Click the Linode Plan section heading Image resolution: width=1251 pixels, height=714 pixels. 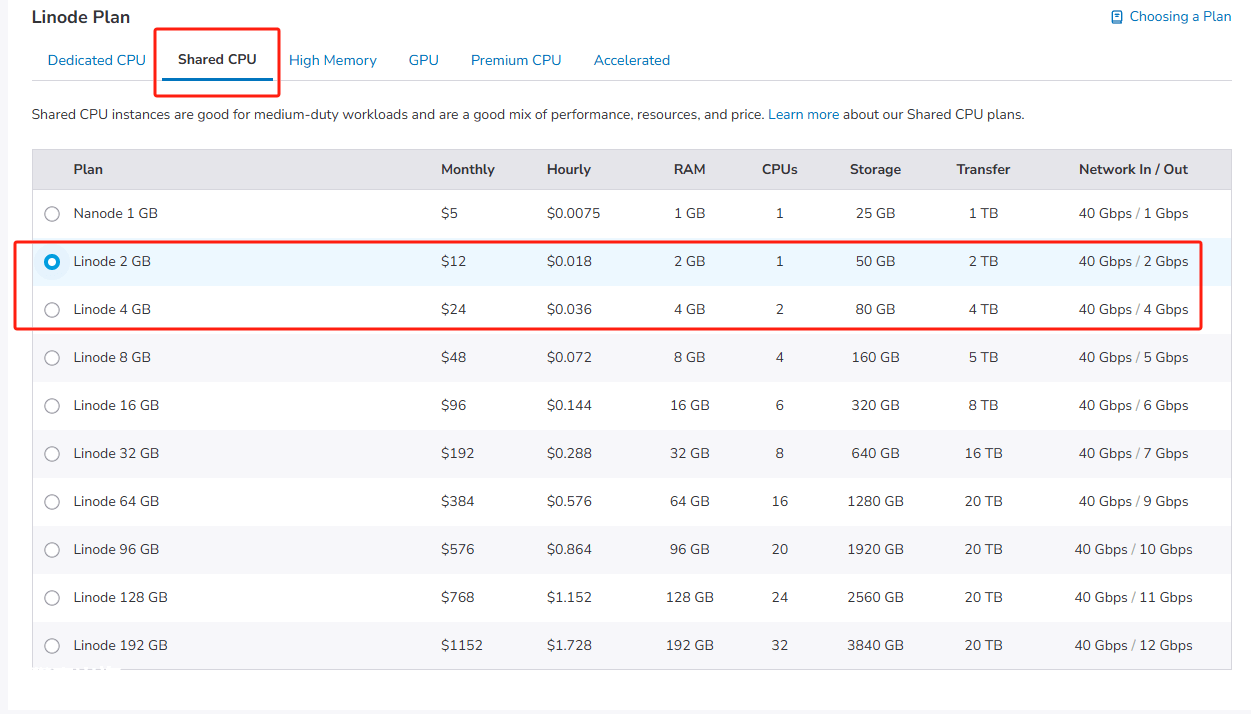point(81,17)
